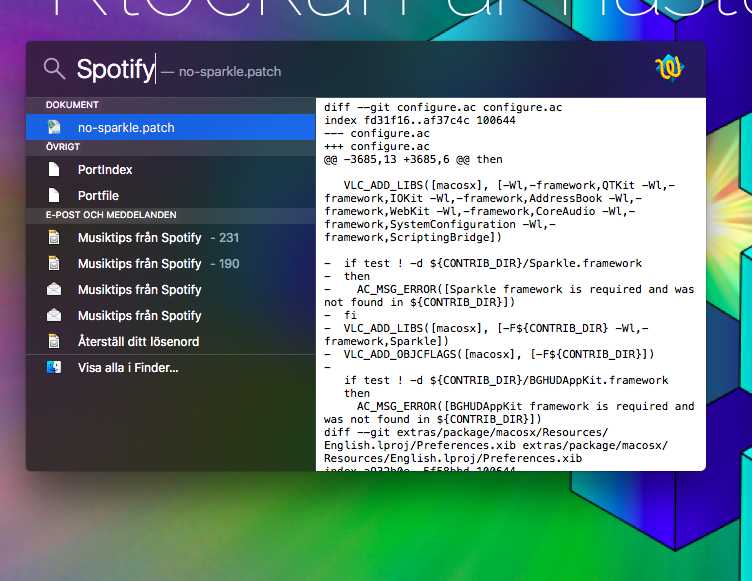Select the PortIndex result
752x581 pixels.
171,169
